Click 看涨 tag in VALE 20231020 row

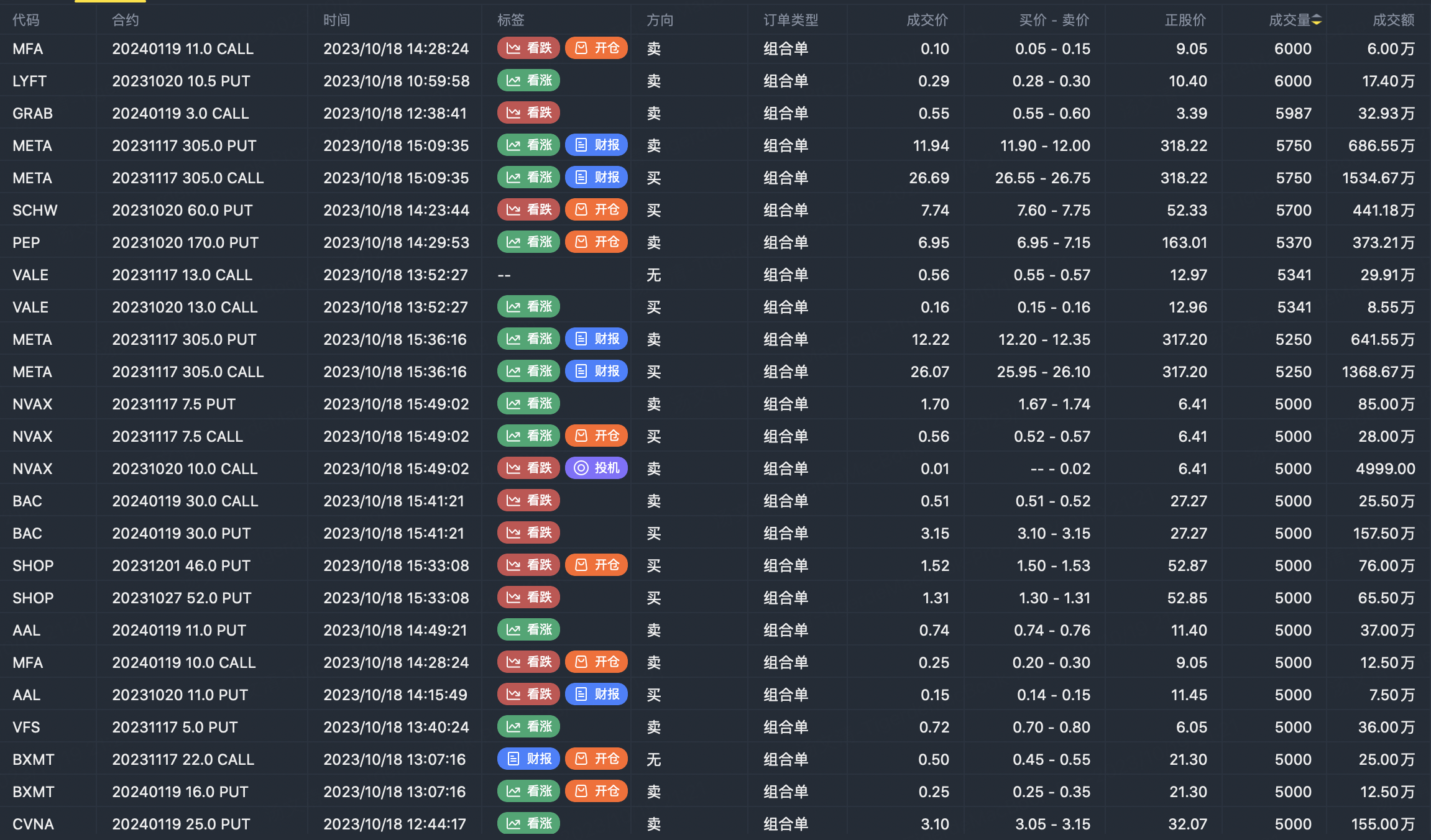click(x=529, y=307)
